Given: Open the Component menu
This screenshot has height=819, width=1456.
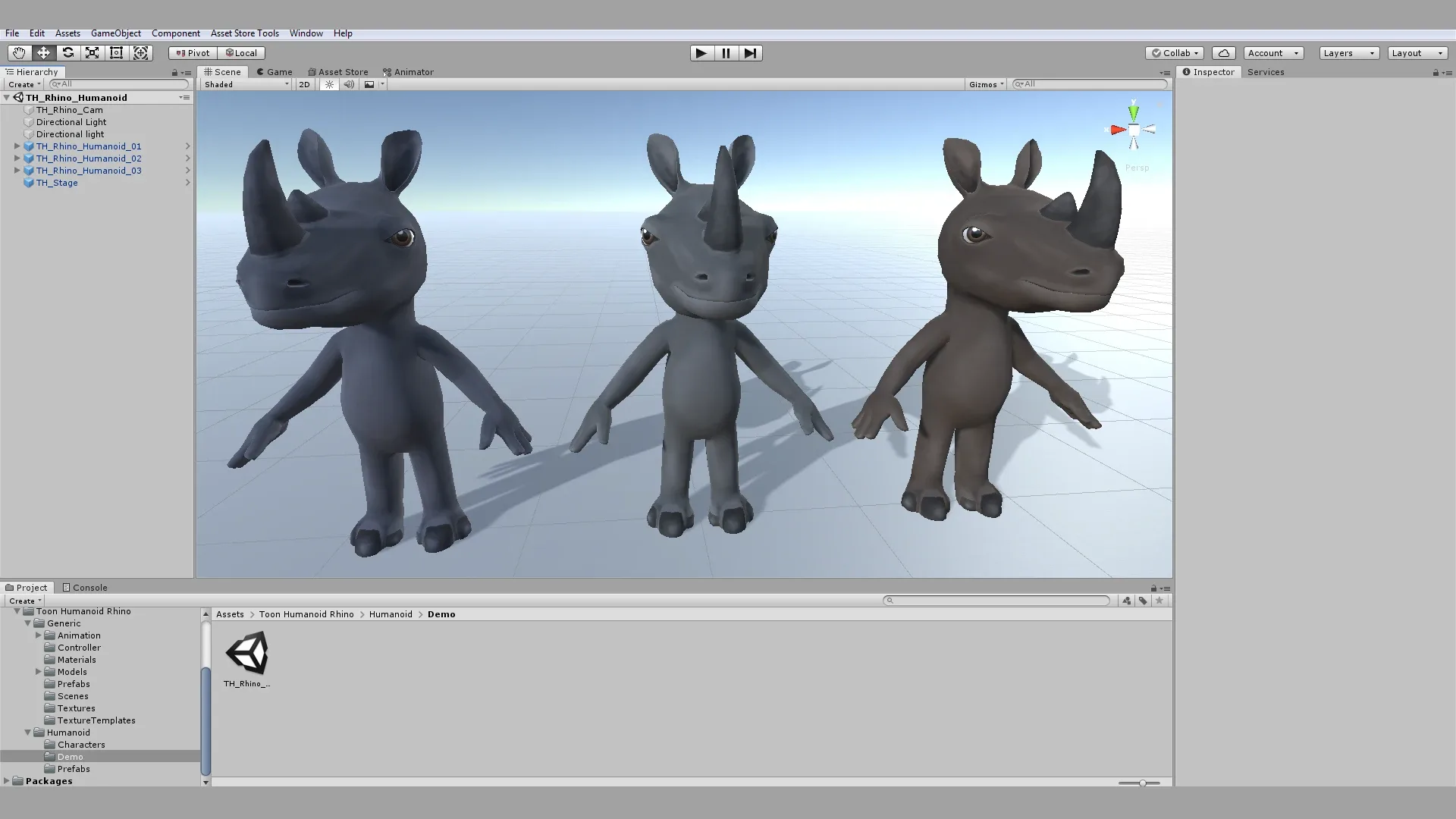Looking at the screenshot, I should point(176,33).
